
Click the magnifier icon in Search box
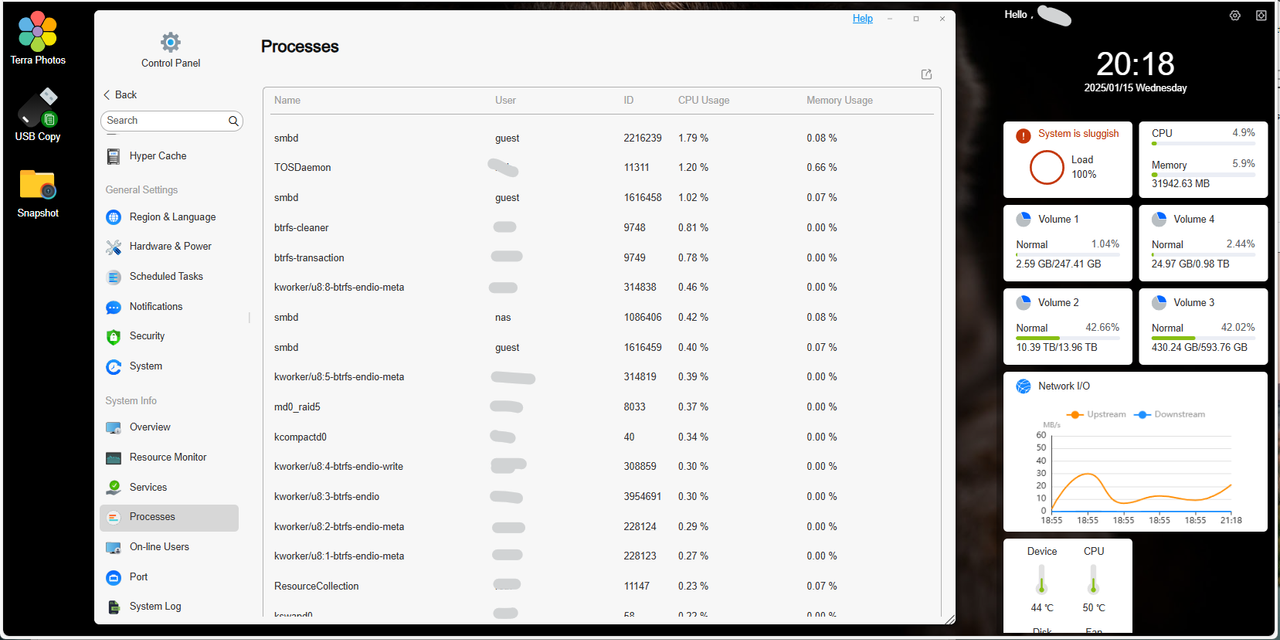(x=234, y=121)
